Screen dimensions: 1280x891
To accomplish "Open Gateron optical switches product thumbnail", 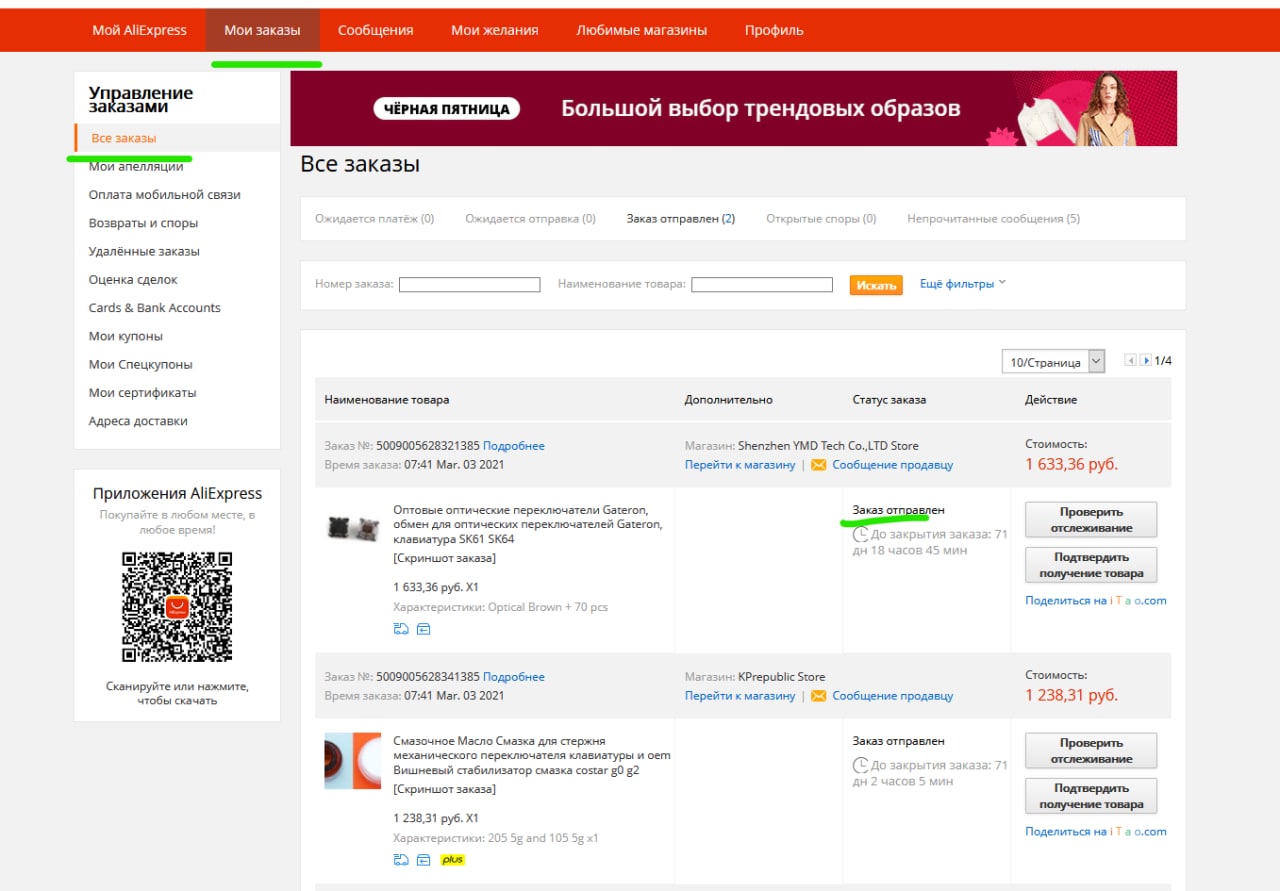I will click(x=353, y=527).
